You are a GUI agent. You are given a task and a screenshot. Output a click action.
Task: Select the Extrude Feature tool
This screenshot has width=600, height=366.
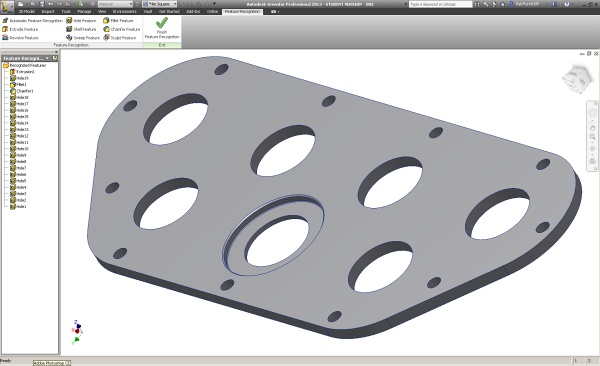point(20,29)
